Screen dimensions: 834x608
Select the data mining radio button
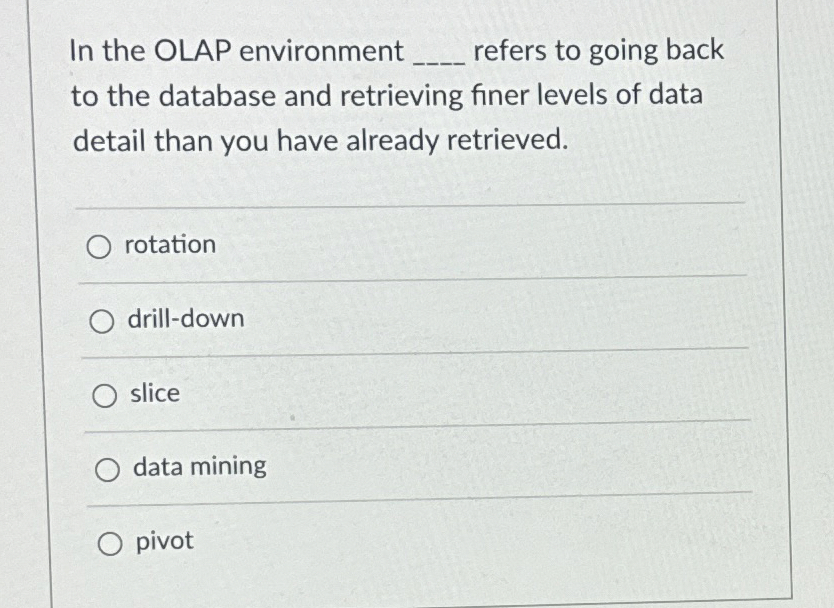click(107, 468)
